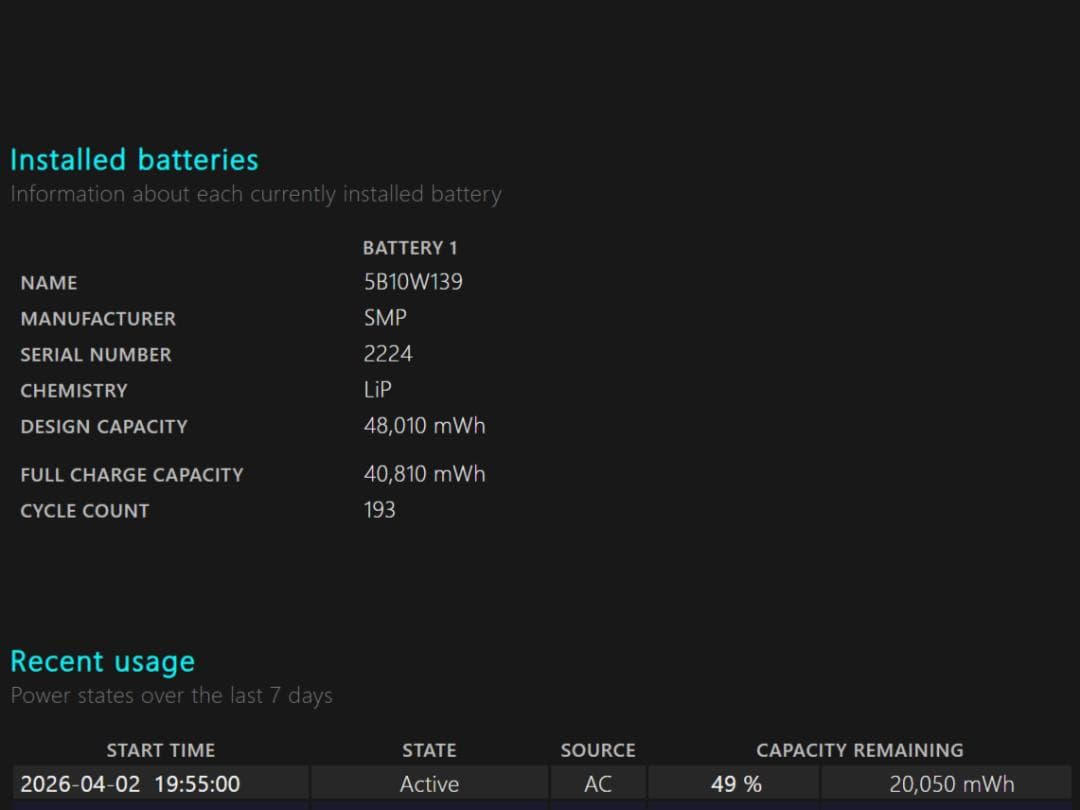Select the manufacturer value SMP
Image resolution: width=1080 pixels, height=810 pixels.
(384, 318)
